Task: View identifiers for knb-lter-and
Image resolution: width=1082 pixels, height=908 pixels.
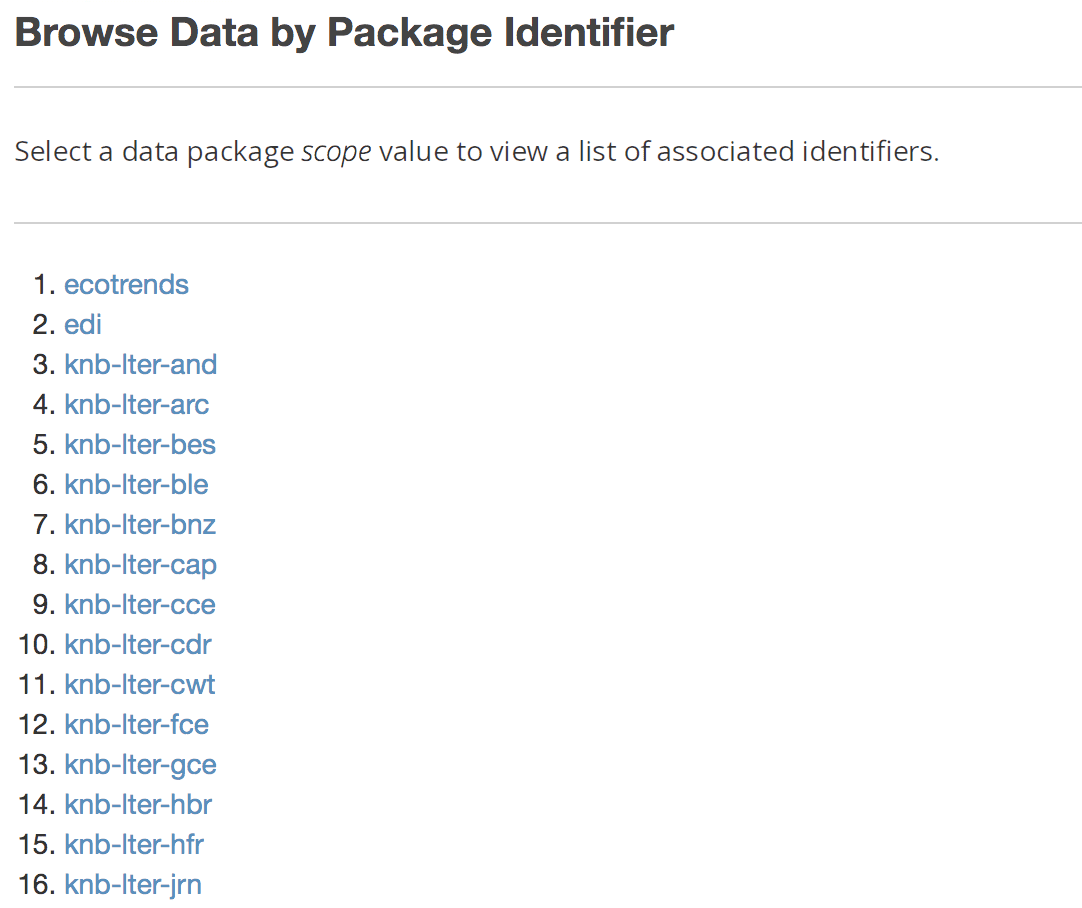Action: click(x=140, y=364)
